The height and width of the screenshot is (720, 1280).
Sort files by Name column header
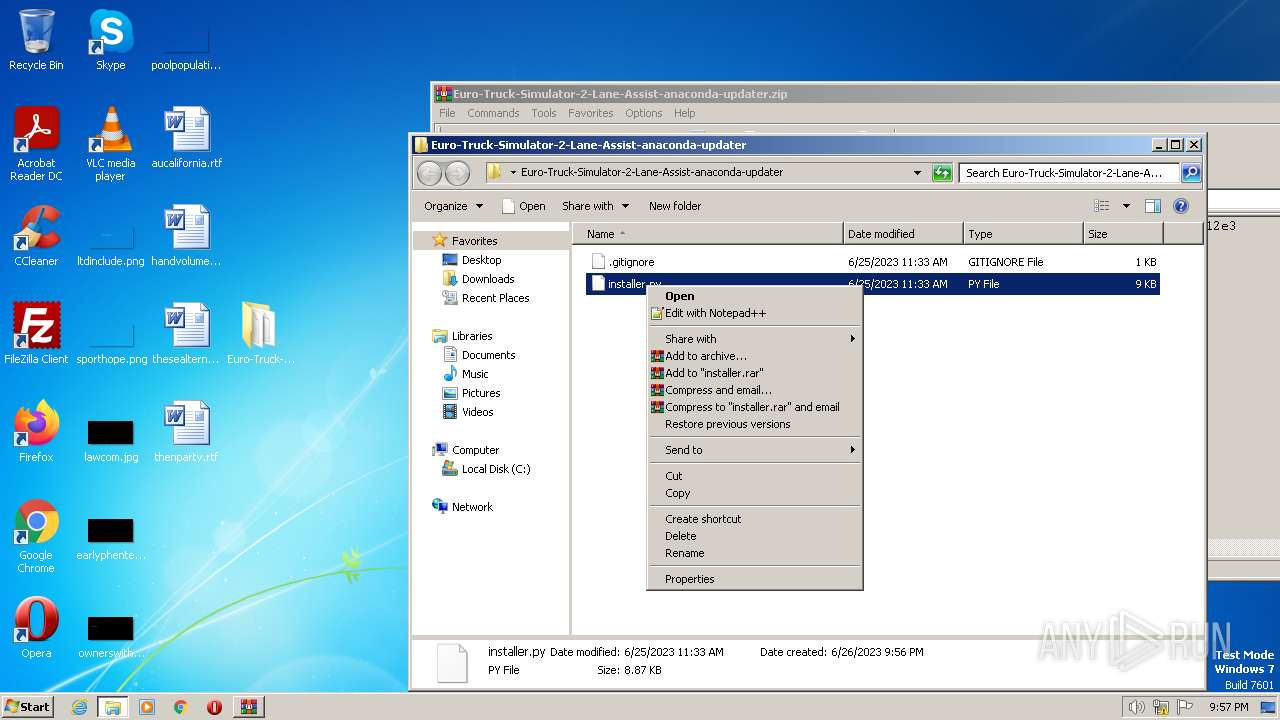(707, 234)
